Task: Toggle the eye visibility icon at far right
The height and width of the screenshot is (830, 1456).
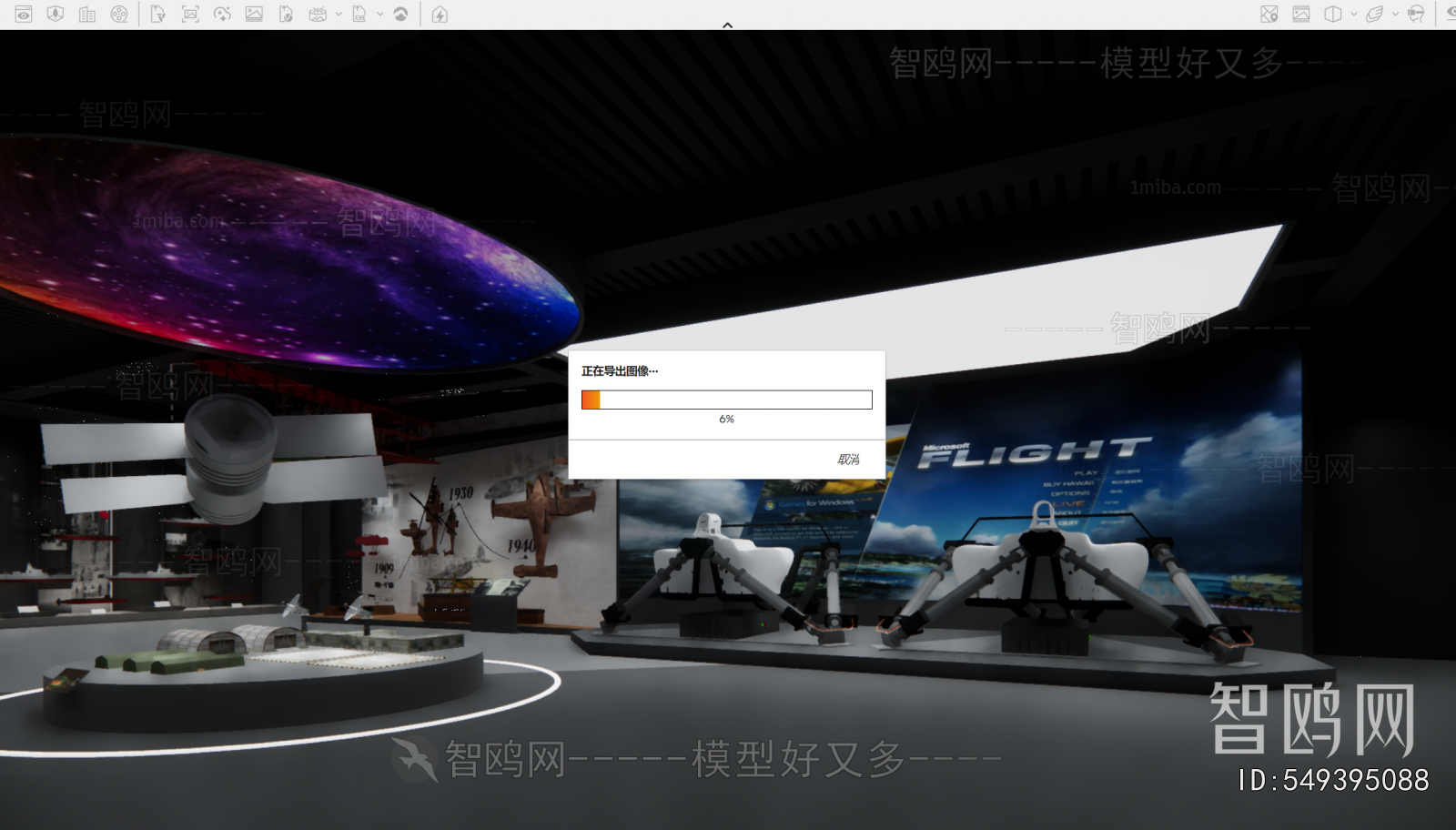Action: 1450,15
